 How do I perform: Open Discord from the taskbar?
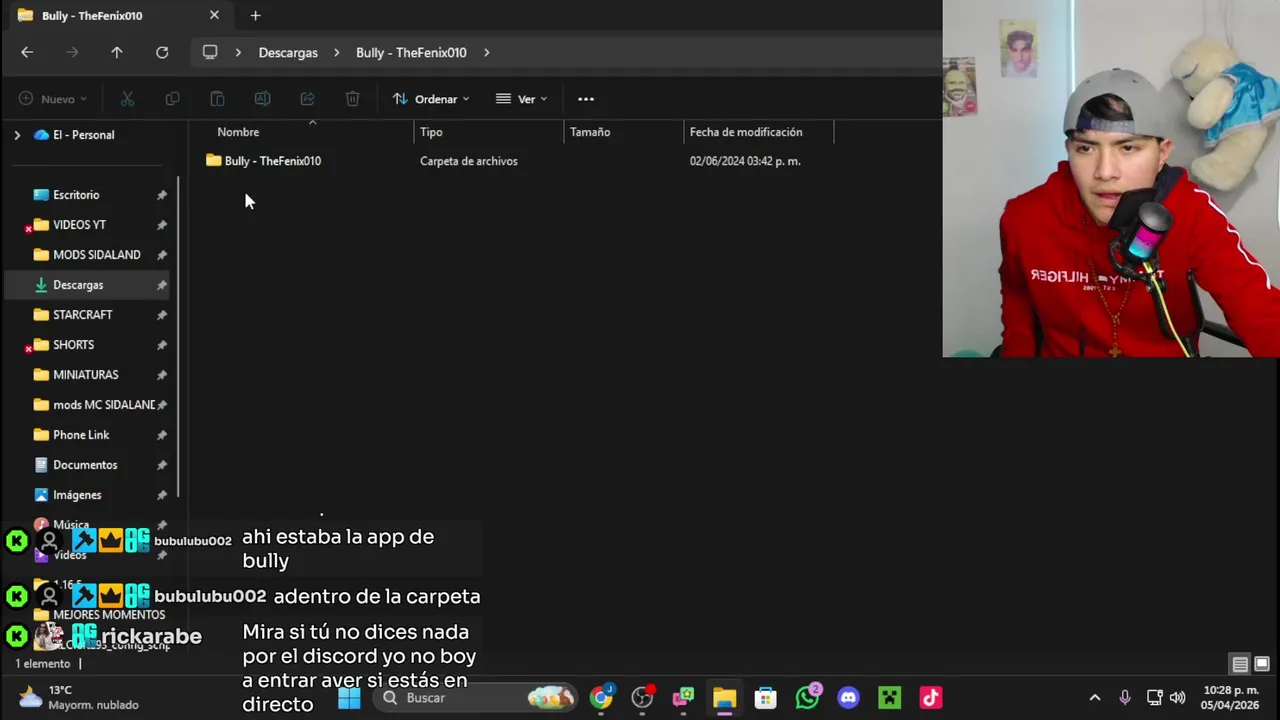click(848, 698)
